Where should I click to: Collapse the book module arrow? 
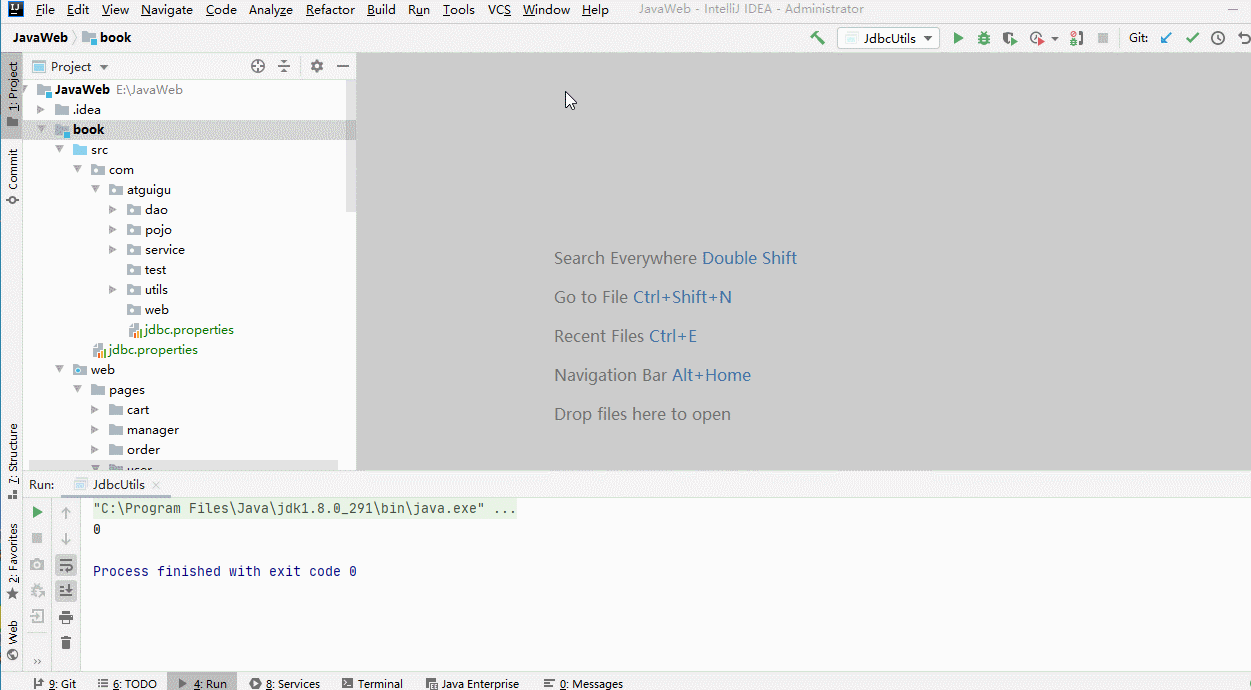(x=41, y=130)
